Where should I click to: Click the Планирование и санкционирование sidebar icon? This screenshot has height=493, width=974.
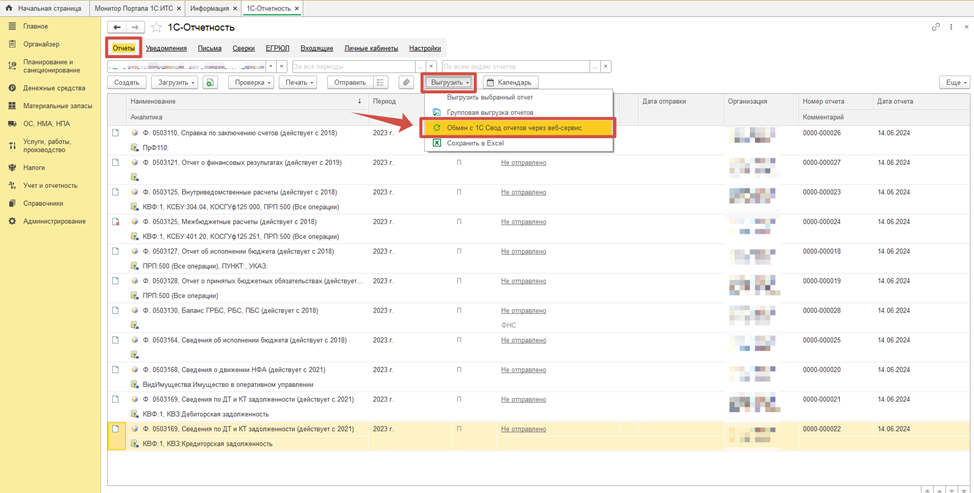coord(12,66)
